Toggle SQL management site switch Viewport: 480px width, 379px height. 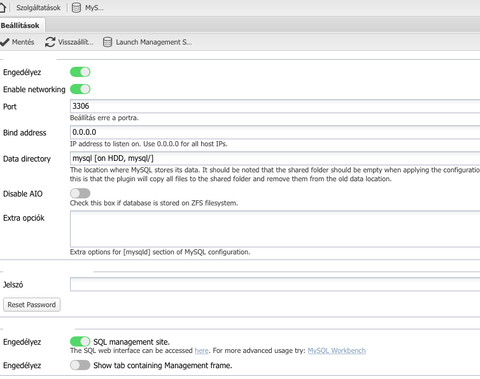pyautogui.click(x=80, y=341)
